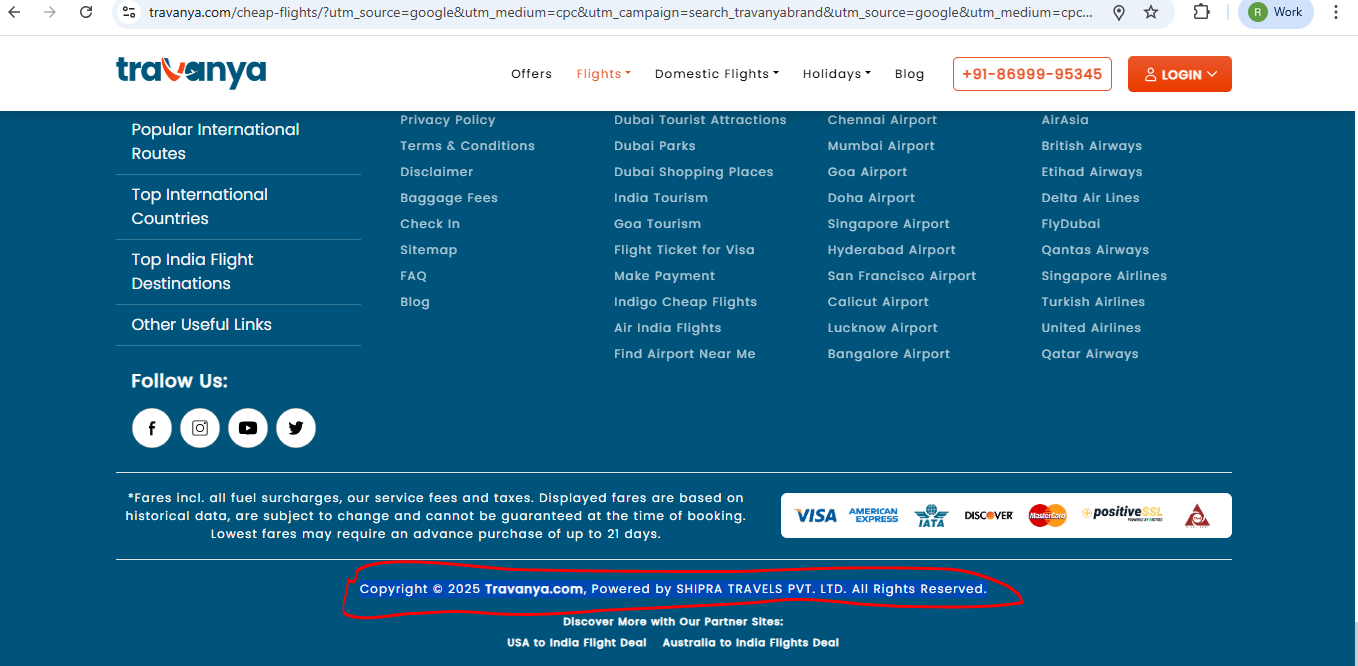Open Chrome three-dot menu
The image size is (1358, 666).
[1336, 12]
